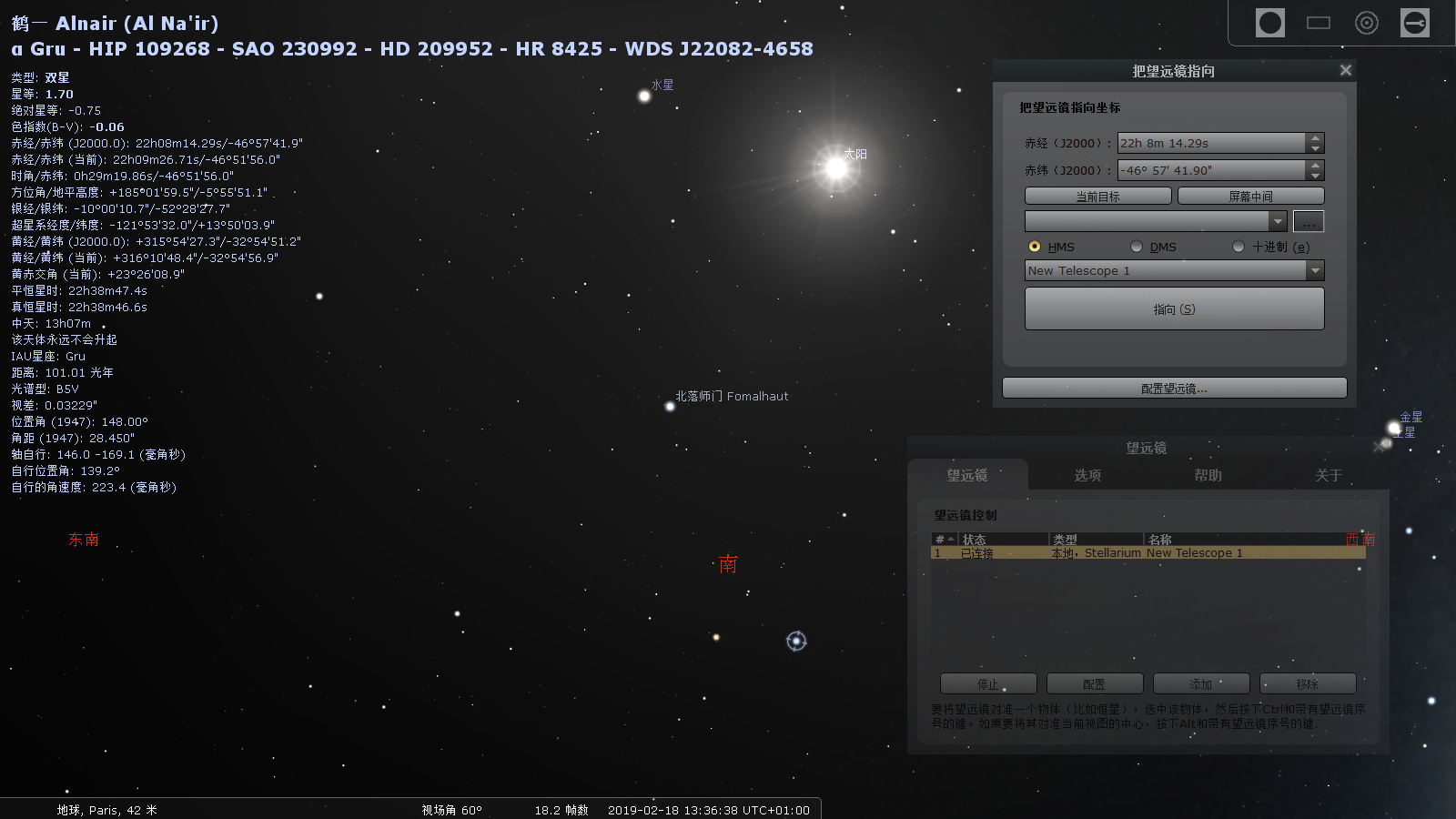
Task: Click the 太阳 Sun in the sky
Action: click(836, 167)
